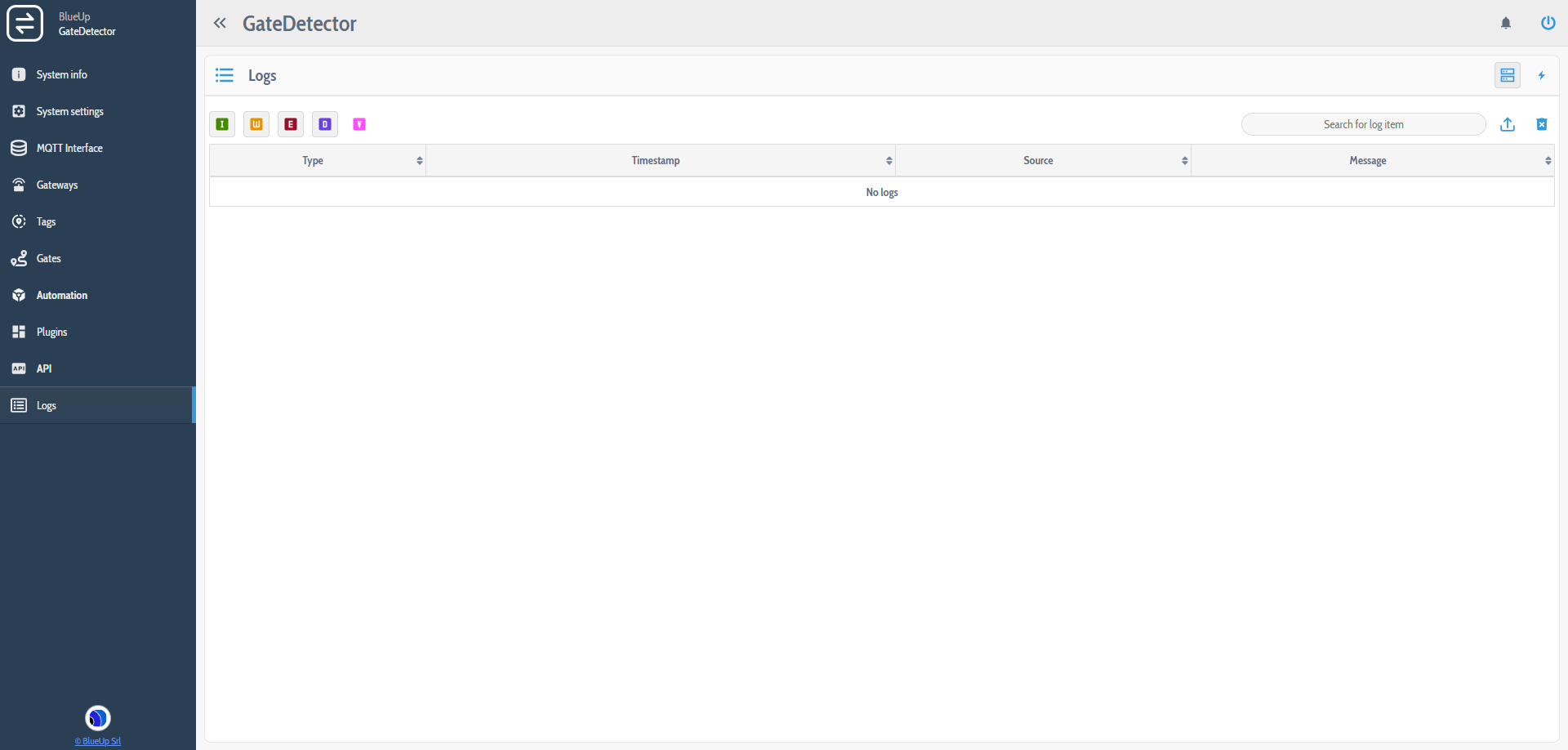Screen dimensions: 1568x750
Task: Open the MQTT Interface menu item
Action: tap(69, 148)
